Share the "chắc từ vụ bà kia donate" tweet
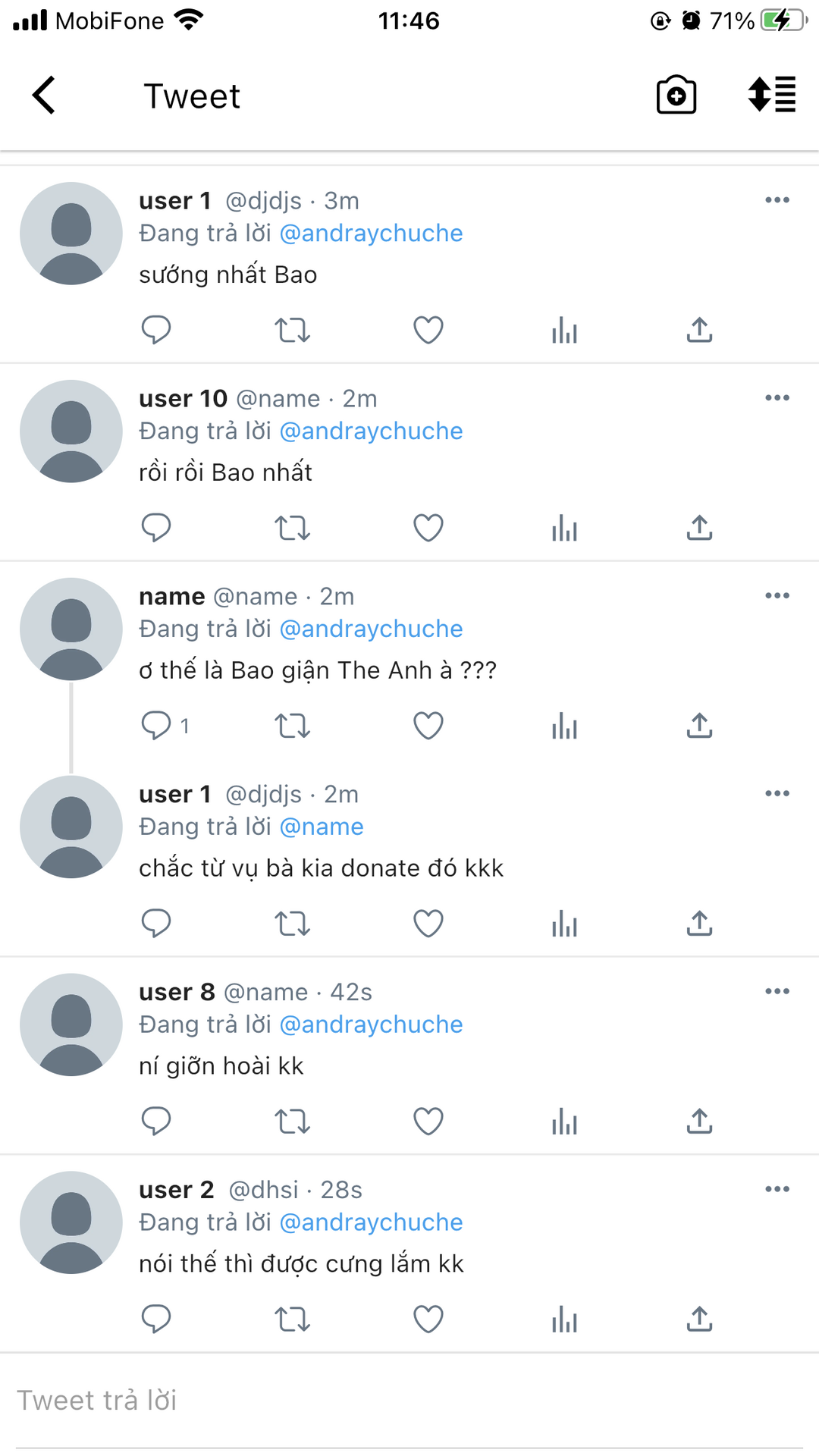Screen dimensions: 819x1456 (699, 923)
